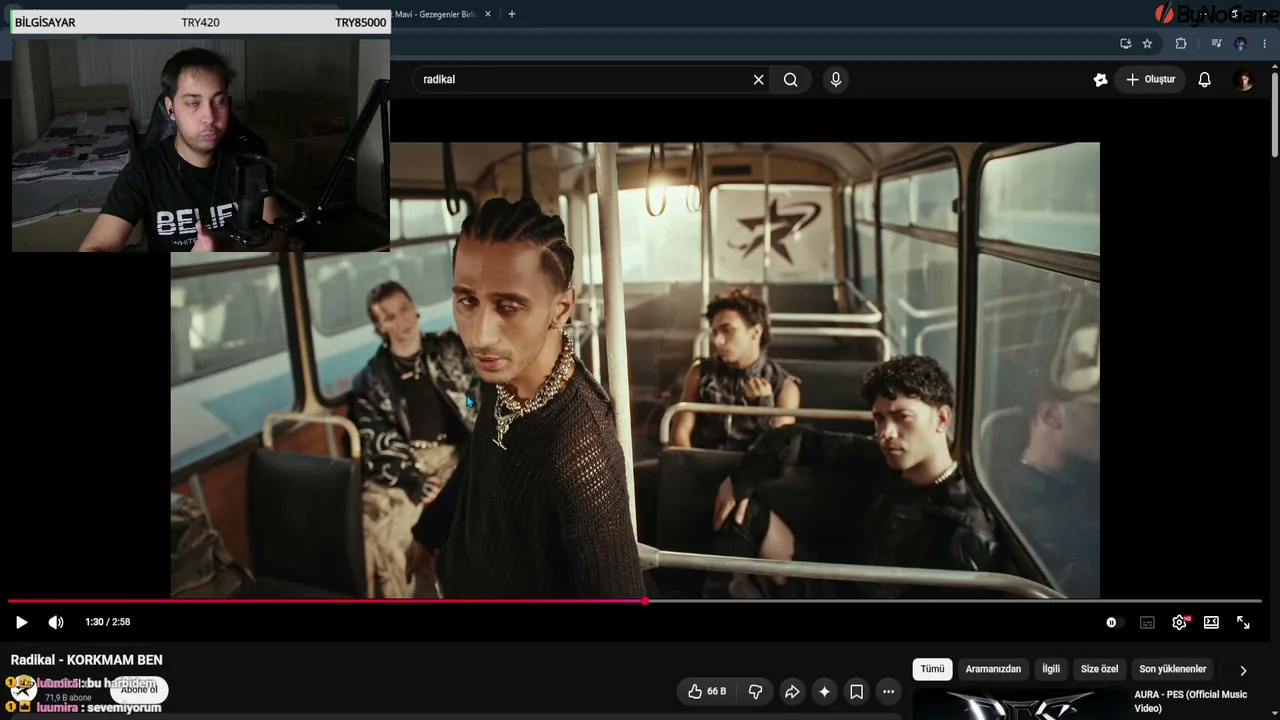Viewport: 1280px width, 720px height.
Task: Open the player settings gear
Action: tap(1179, 622)
